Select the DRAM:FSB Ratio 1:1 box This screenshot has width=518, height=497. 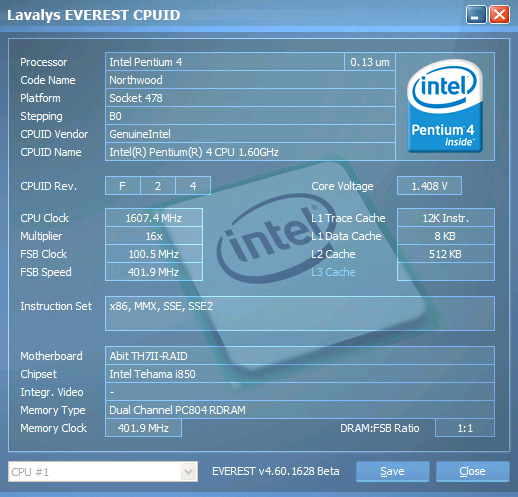click(x=465, y=428)
